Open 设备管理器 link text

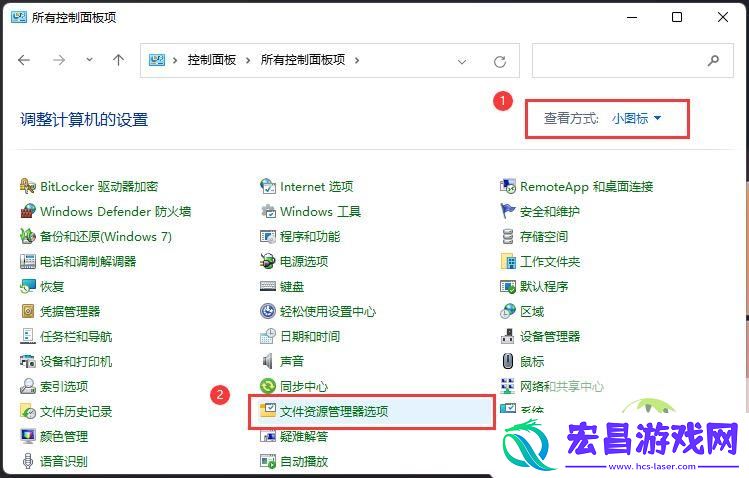pos(550,336)
